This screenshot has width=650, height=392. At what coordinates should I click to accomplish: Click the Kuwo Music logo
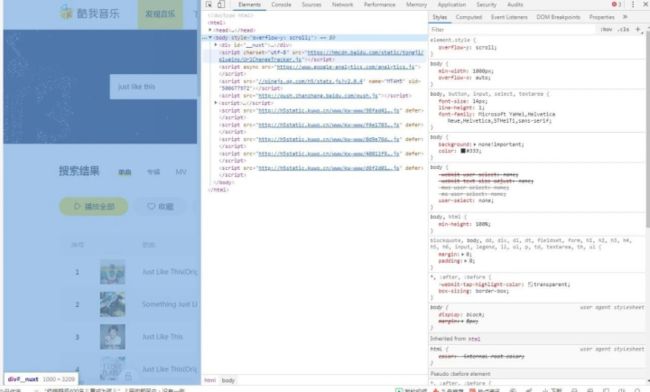click(89, 13)
